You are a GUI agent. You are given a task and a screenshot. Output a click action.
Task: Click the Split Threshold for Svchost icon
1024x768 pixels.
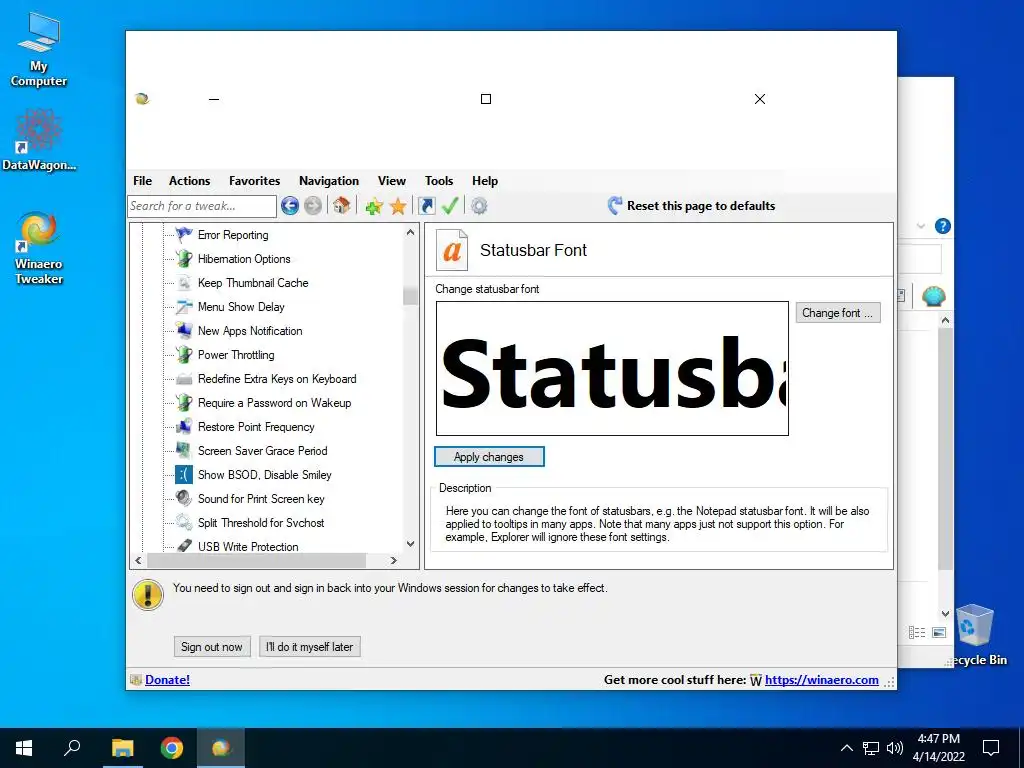[184, 522]
